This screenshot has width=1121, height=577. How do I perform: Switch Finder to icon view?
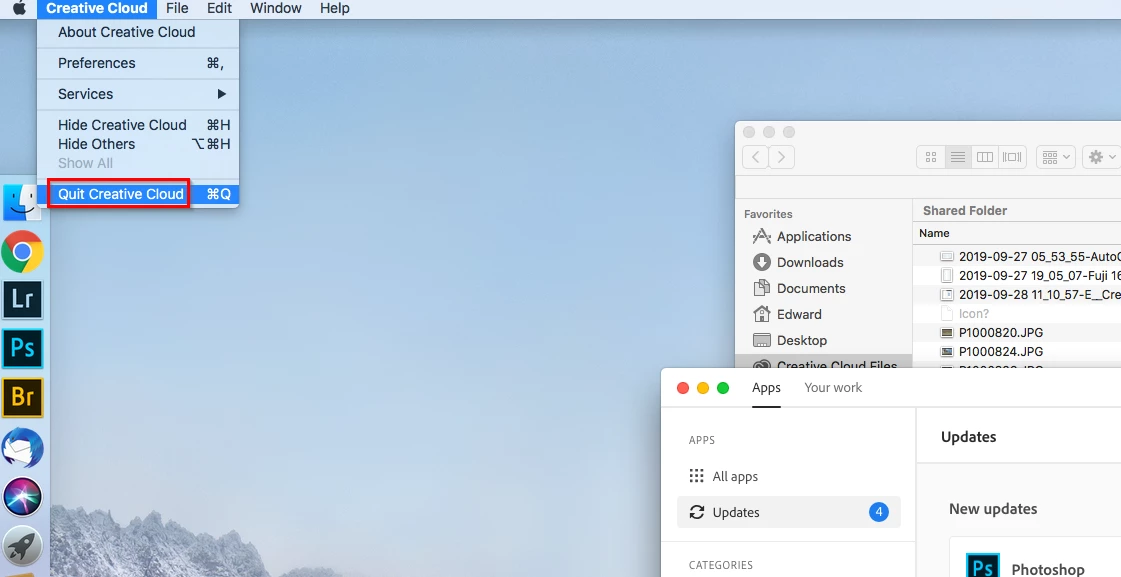coord(931,157)
